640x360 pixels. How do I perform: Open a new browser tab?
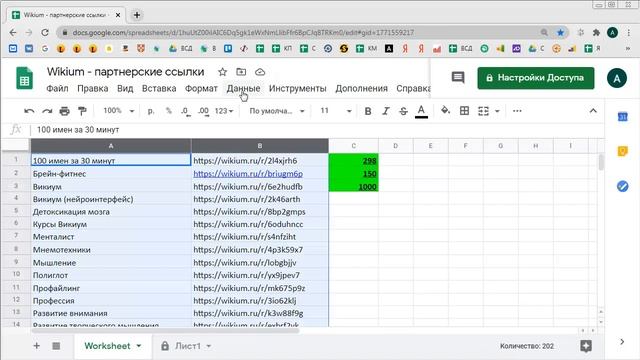click(x=137, y=15)
